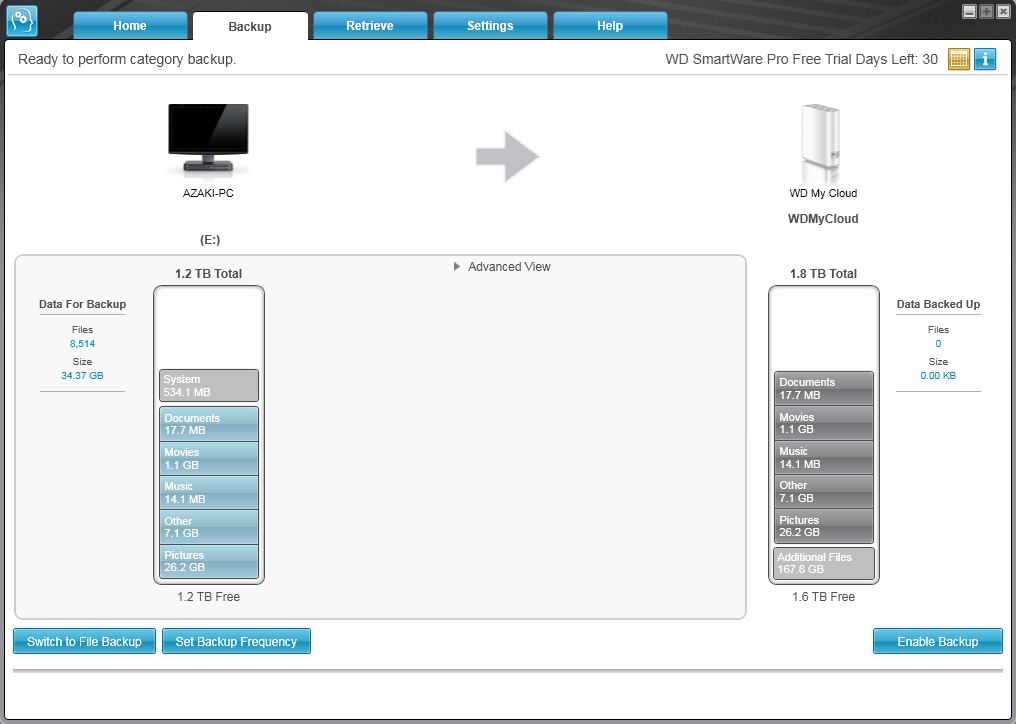The width and height of the screenshot is (1016, 724).
Task: Click the Free Trial Days Left text
Action: coord(802,59)
